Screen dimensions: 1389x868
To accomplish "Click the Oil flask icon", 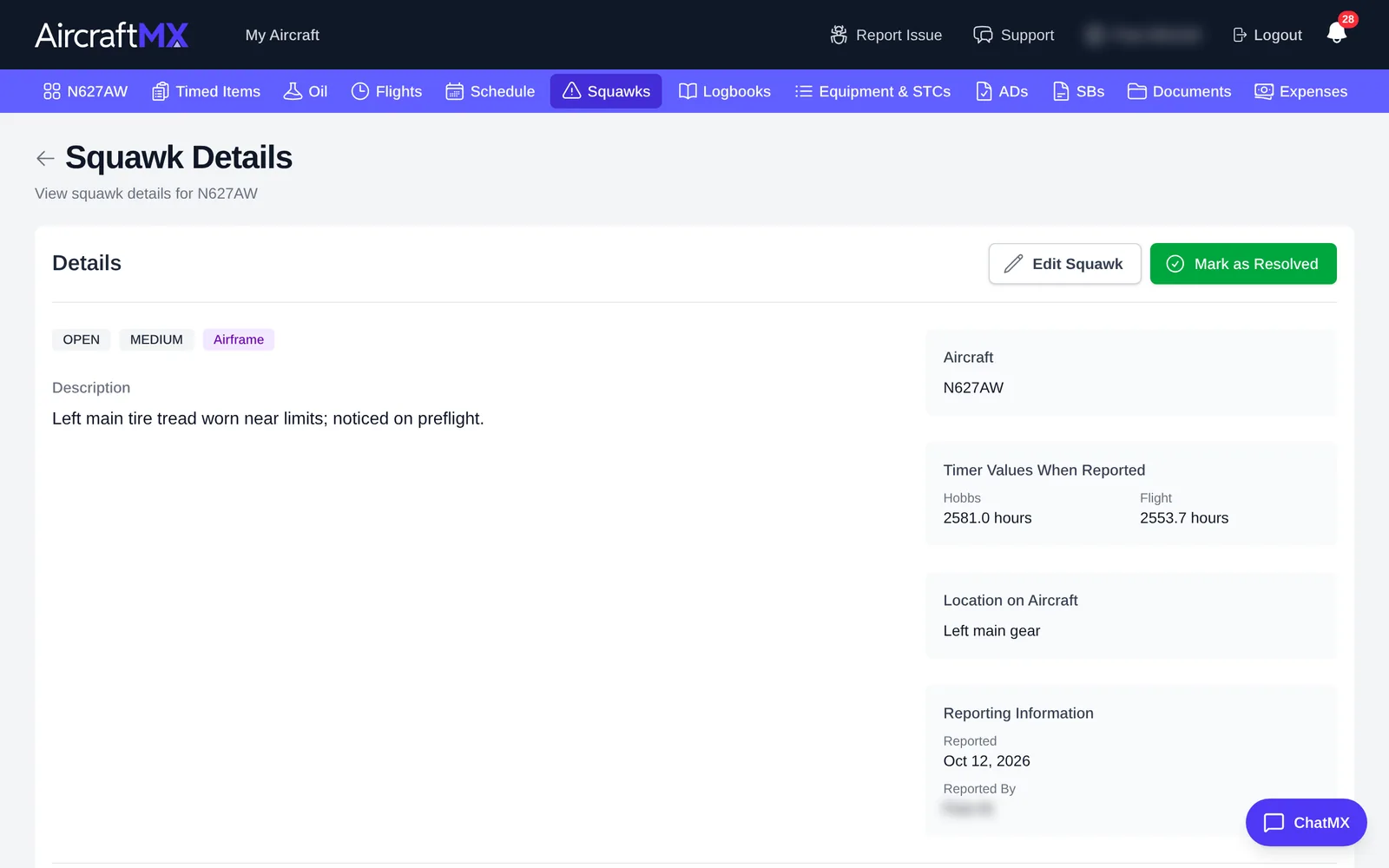I will pyautogui.click(x=293, y=91).
